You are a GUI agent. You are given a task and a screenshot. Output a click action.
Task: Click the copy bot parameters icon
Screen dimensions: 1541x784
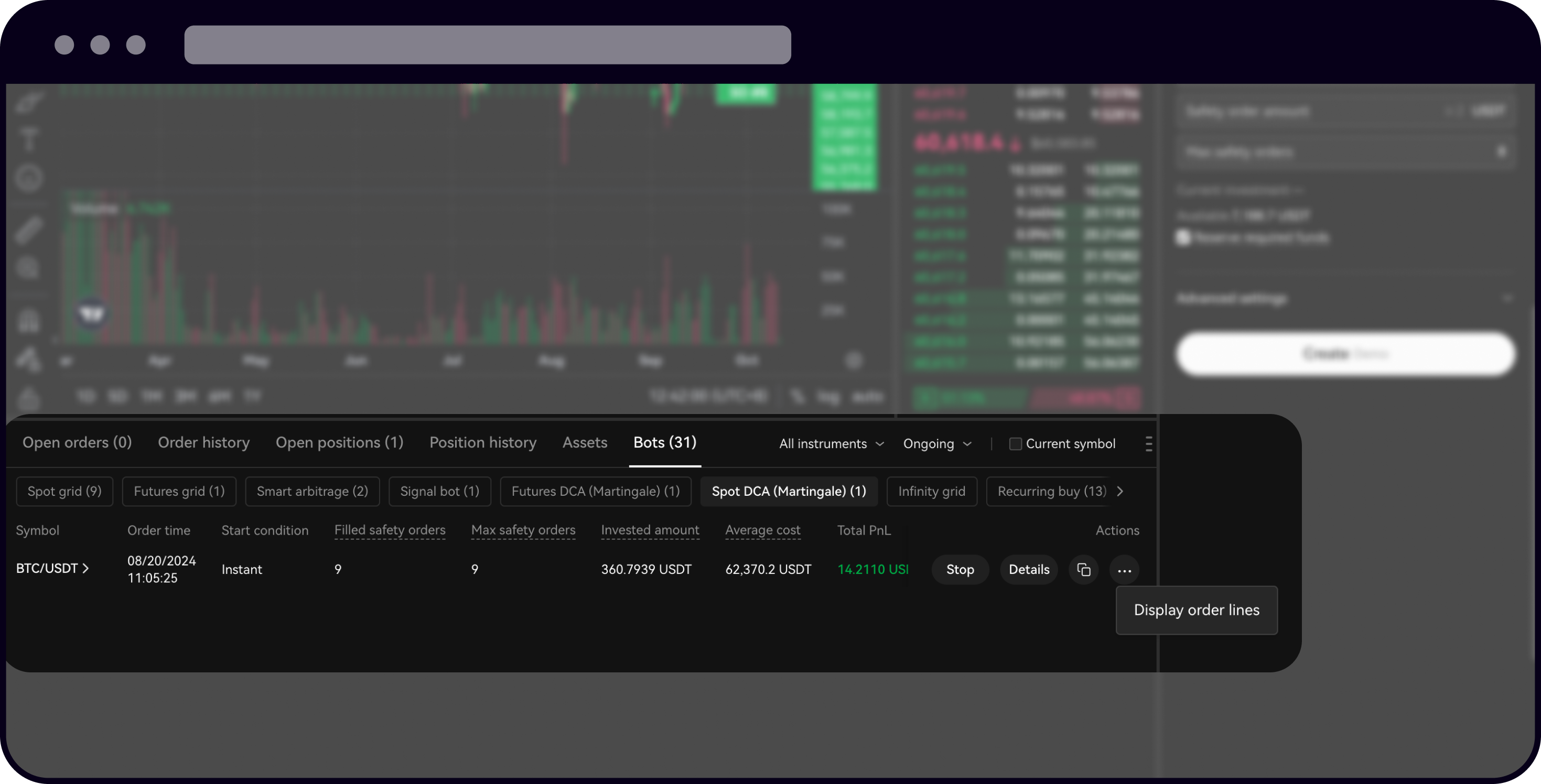[1083, 570]
